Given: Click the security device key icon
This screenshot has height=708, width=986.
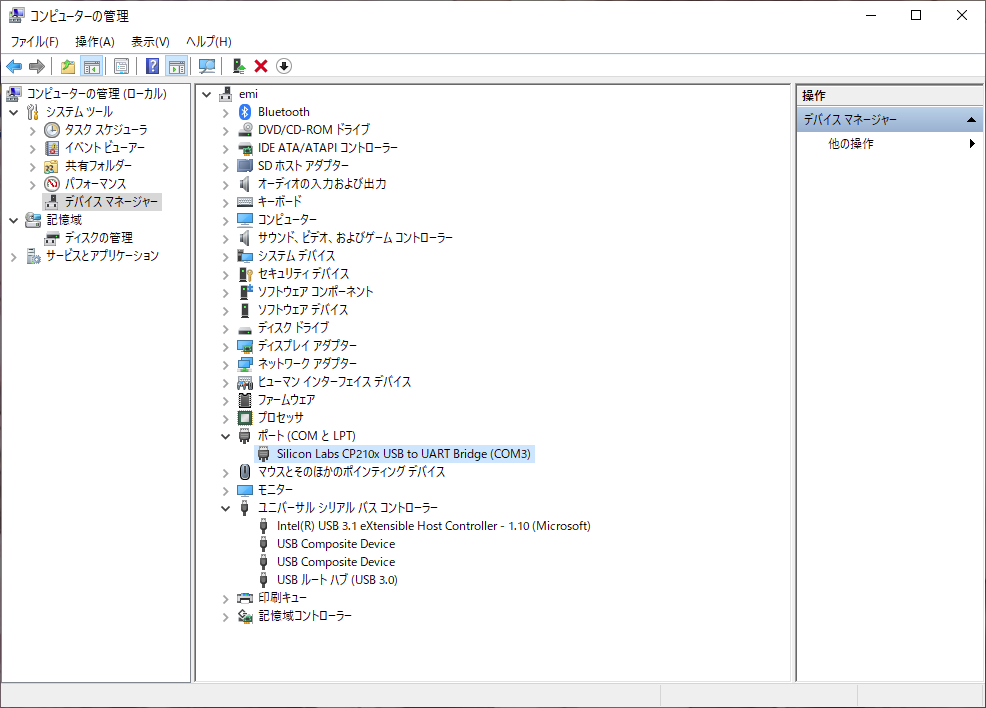Looking at the screenshot, I should point(245,274).
